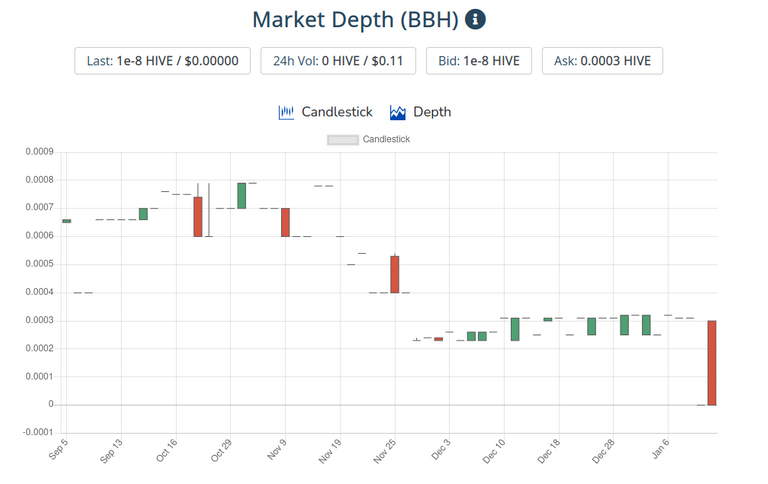
Task: Click the large red candle at chart end
Action: click(712, 363)
